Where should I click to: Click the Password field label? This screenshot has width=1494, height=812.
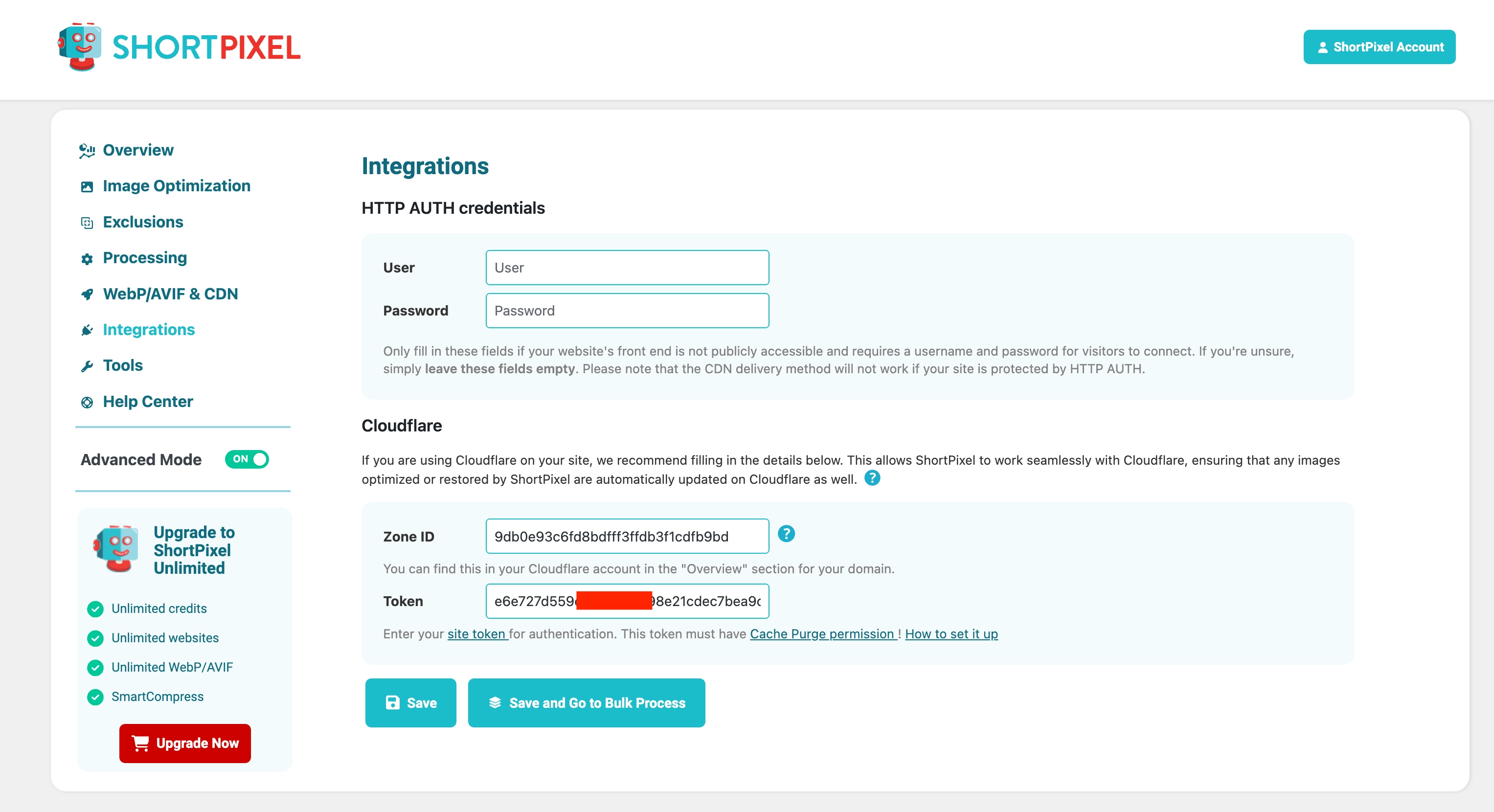(415, 310)
